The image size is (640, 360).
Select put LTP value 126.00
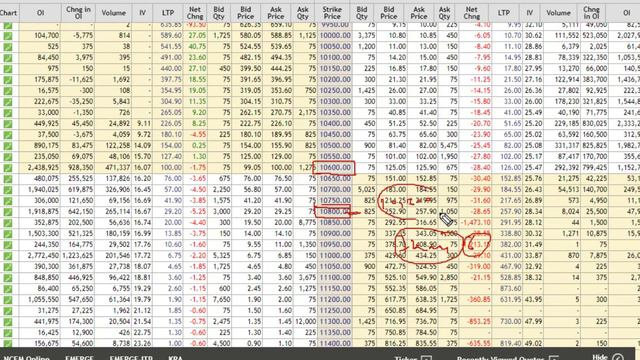[x=511, y=168]
